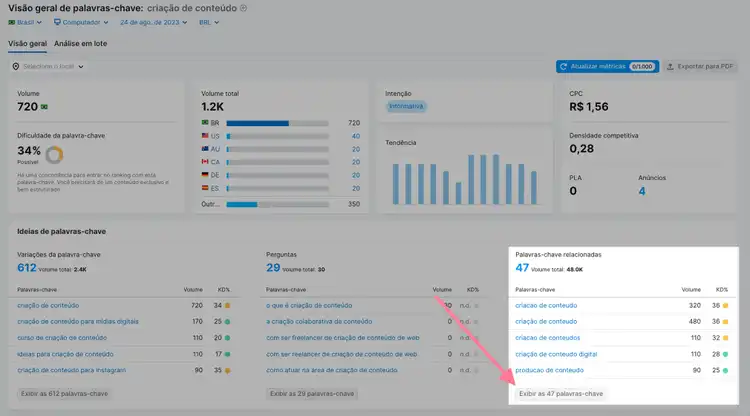Click the US flag in volume total list
Image resolution: width=750 pixels, height=416 pixels.
pyautogui.click(x=205, y=136)
